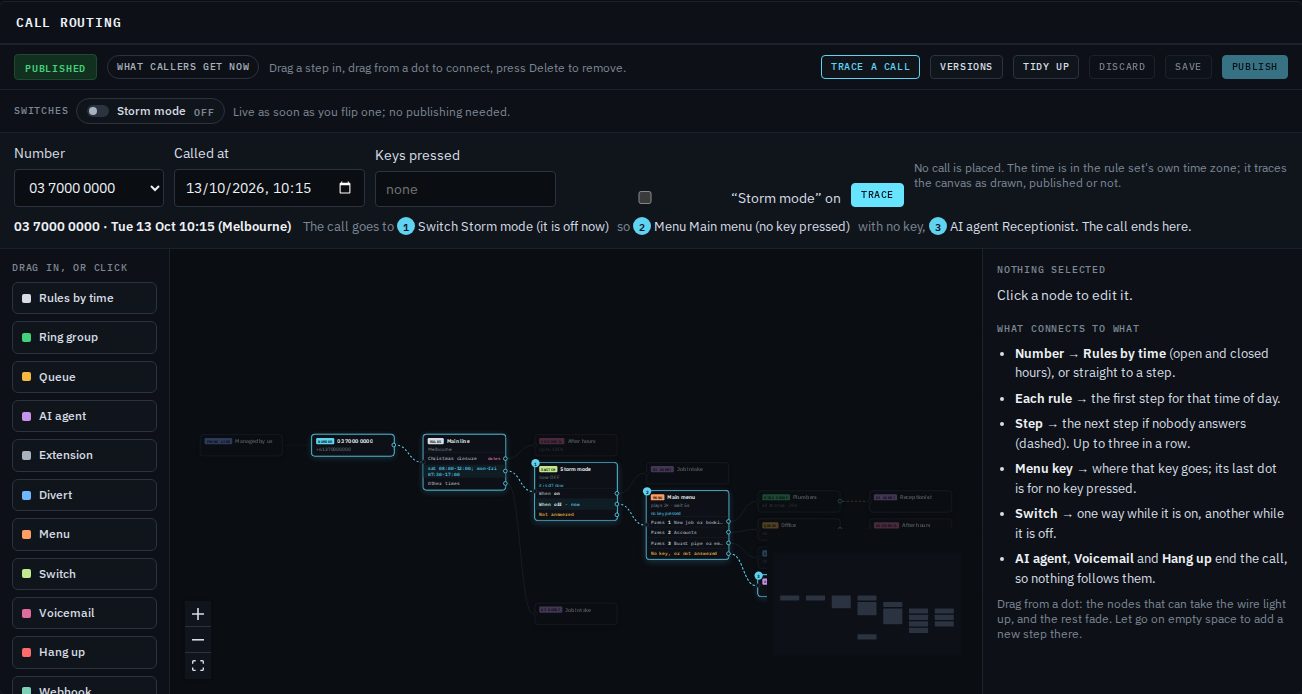Add a Ring group step
The width and height of the screenshot is (1302, 694).
click(x=85, y=337)
